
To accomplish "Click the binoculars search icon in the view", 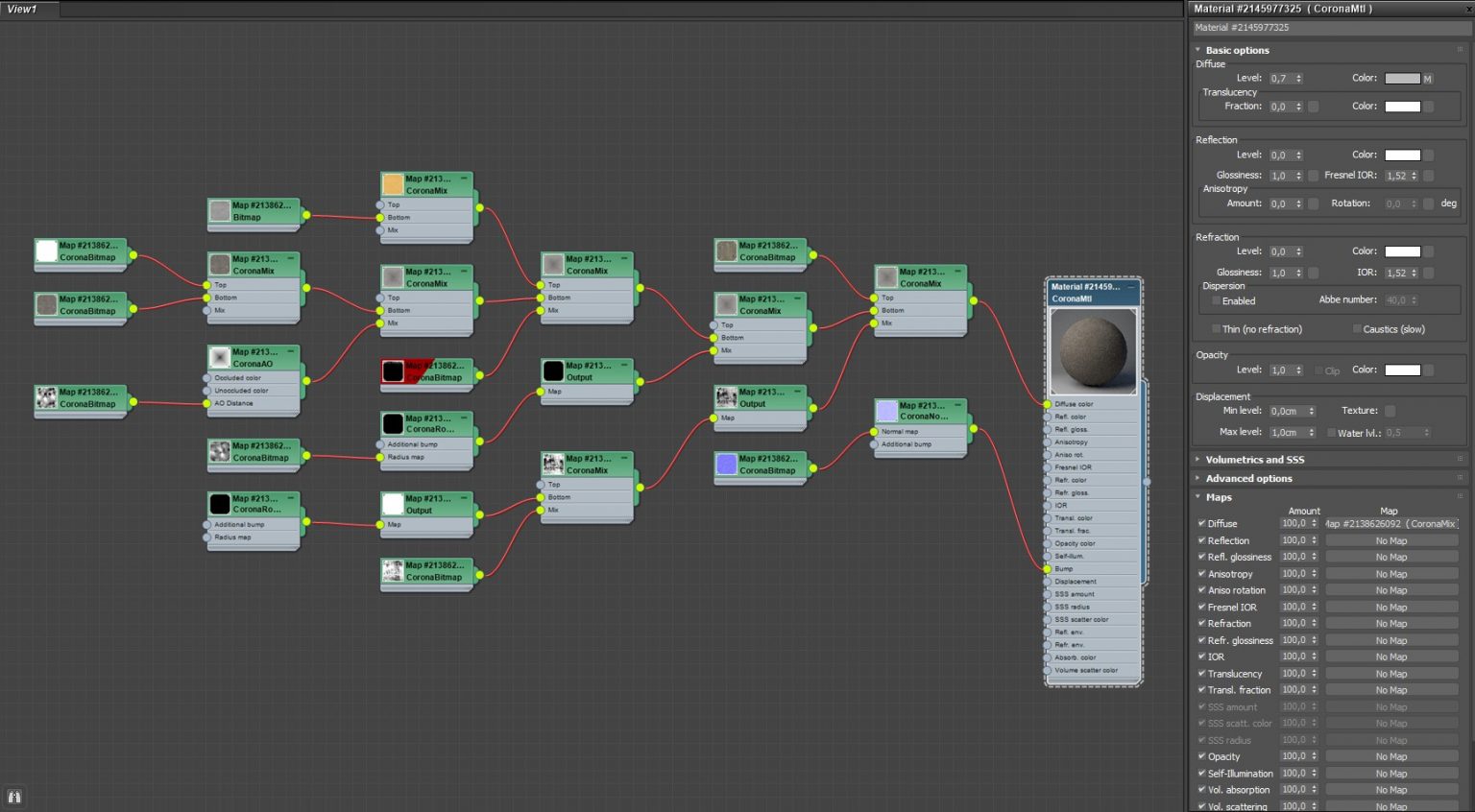I will click(14, 797).
